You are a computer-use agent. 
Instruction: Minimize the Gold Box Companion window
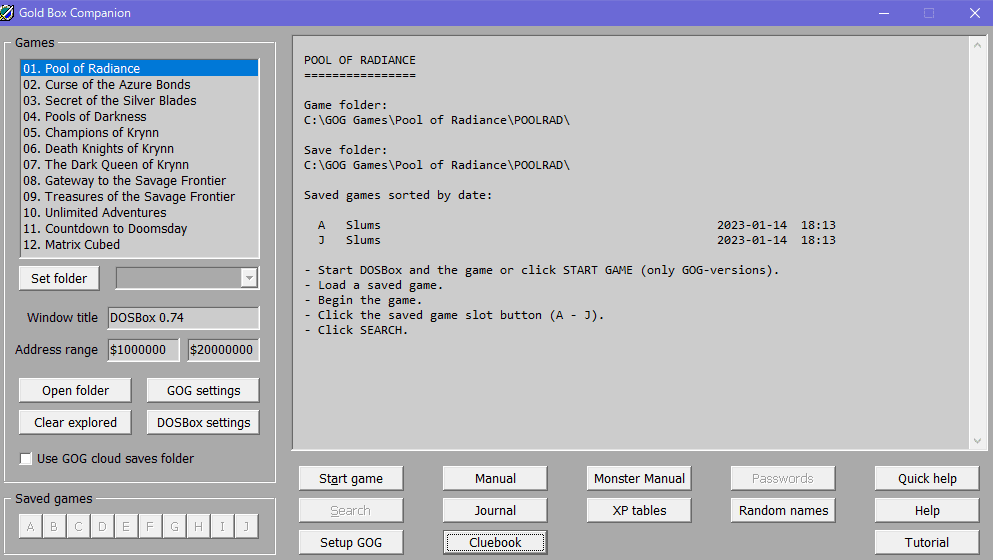pos(884,13)
